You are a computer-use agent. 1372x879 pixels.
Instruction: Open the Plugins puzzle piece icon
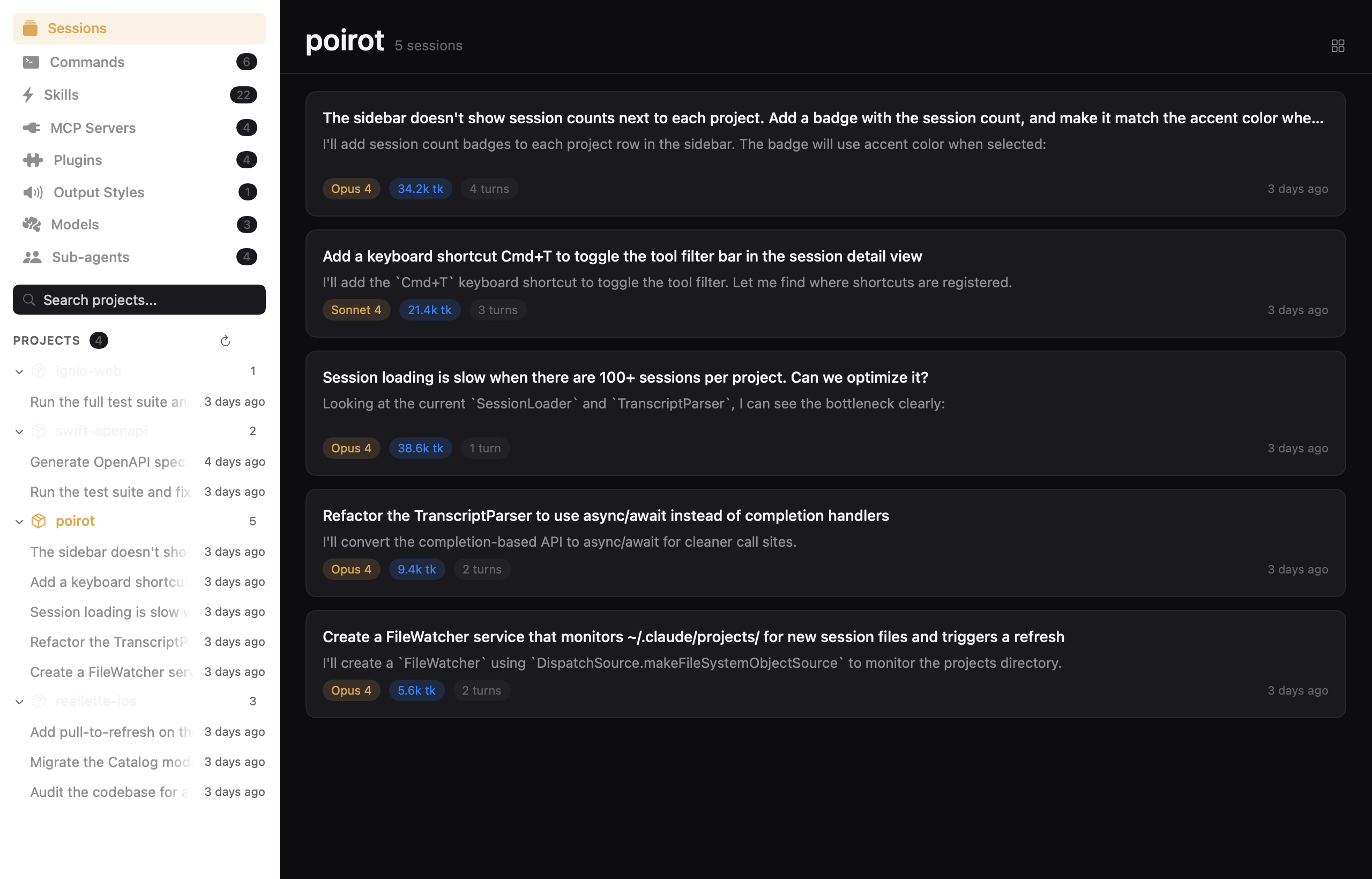coord(32,160)
